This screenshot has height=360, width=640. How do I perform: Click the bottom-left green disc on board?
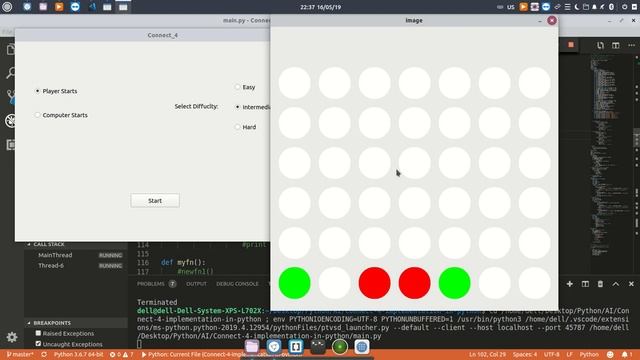tap(294, 283)
